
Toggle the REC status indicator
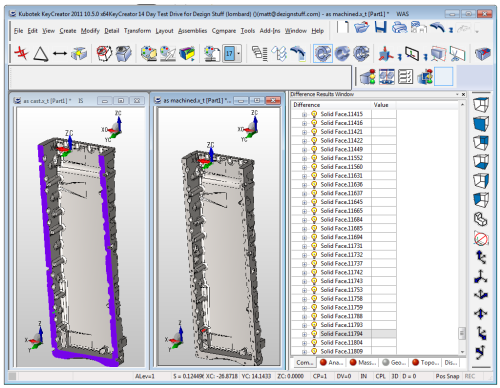pyautogui.click(x=470, y=376)
